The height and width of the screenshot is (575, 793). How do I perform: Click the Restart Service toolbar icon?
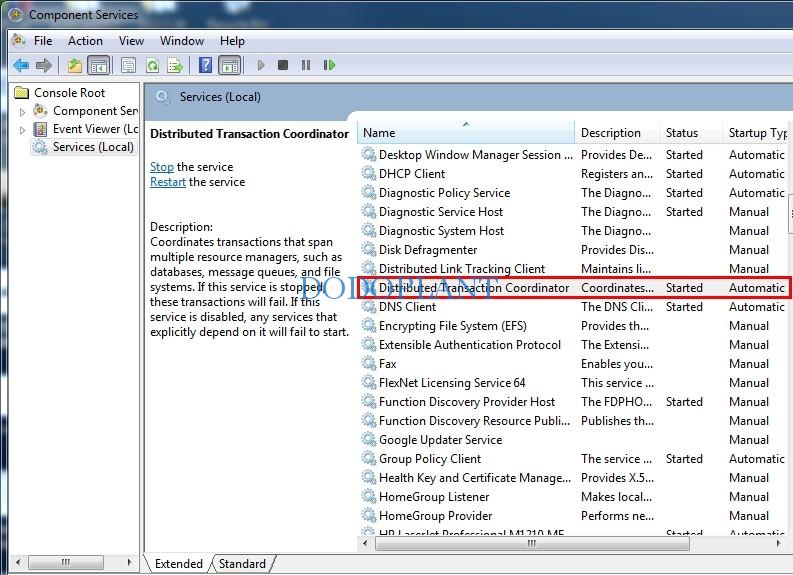(329, 65)
